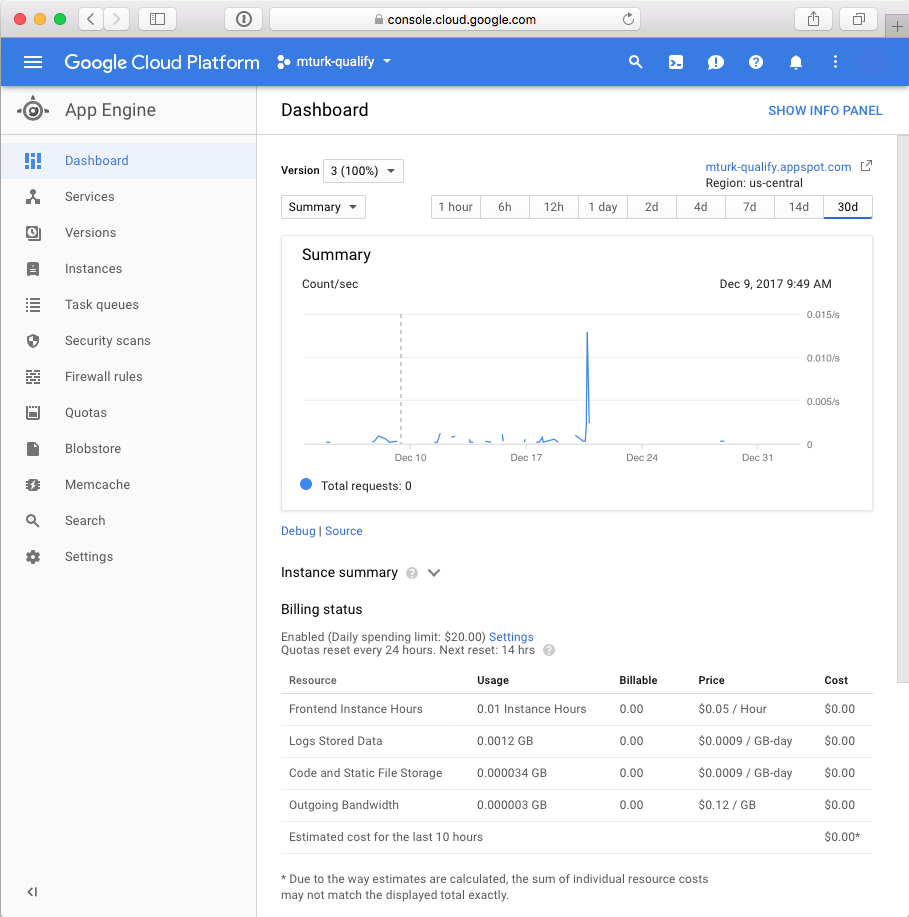Screen dimensions: 909x917
Task: Open billing Settings link
Action: (511, 637)
